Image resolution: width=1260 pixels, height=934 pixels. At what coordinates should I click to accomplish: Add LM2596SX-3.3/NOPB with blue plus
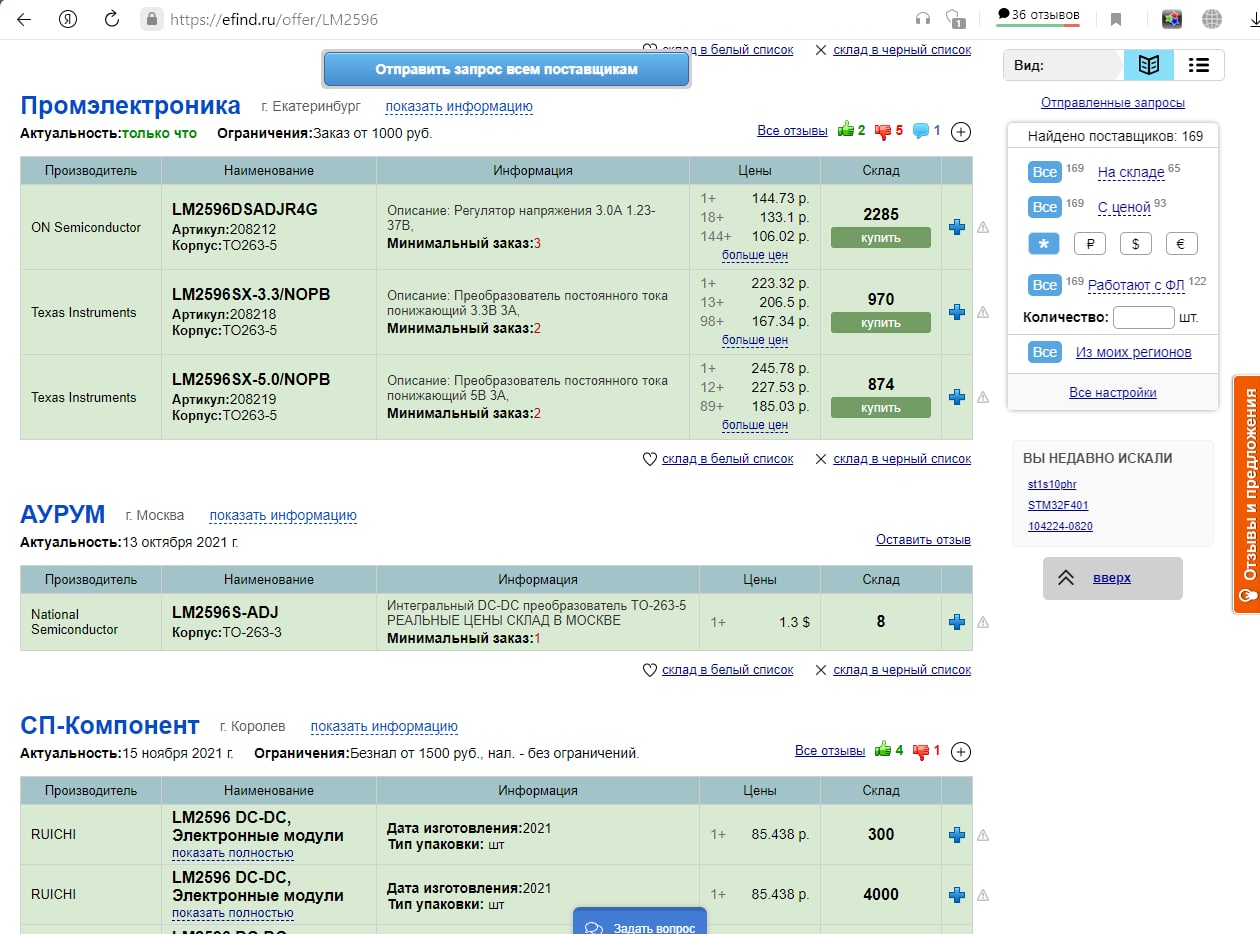coord(956,312)
